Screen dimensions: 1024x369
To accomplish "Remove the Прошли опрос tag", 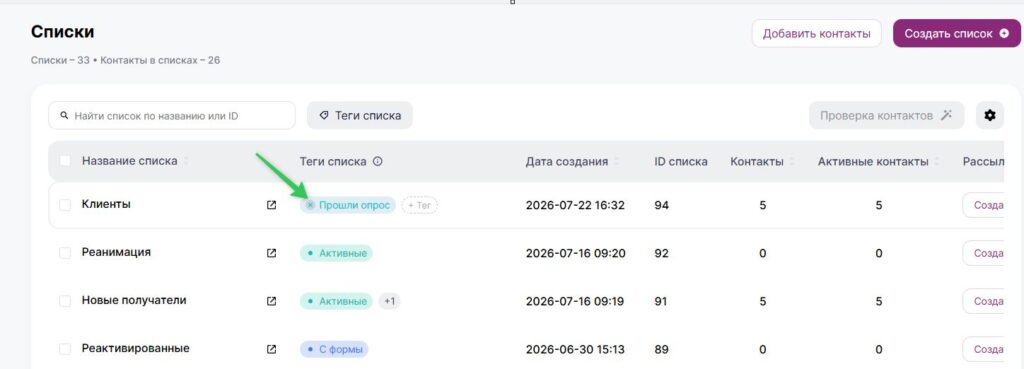I will (310, 205).
